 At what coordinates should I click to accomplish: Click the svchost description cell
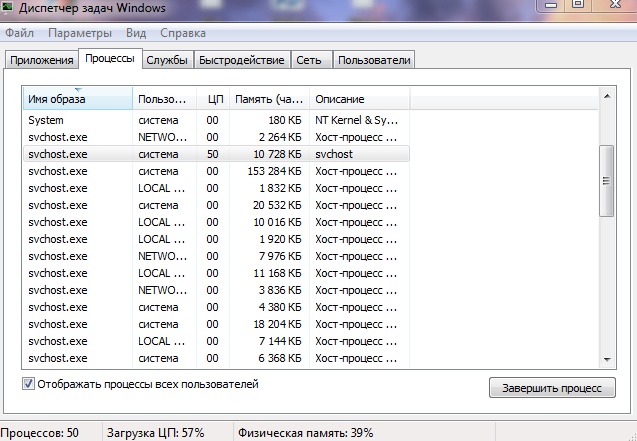tap(334, 154)
